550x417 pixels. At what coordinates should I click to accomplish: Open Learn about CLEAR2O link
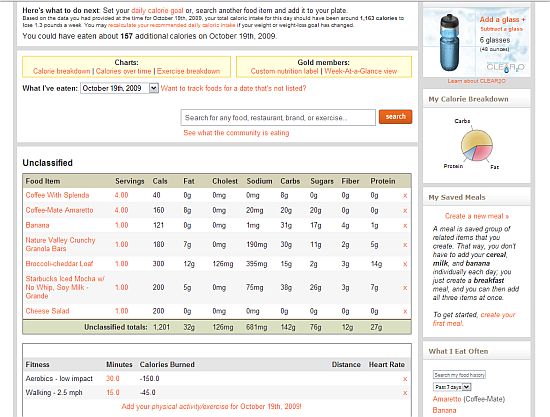pos(477,81)
